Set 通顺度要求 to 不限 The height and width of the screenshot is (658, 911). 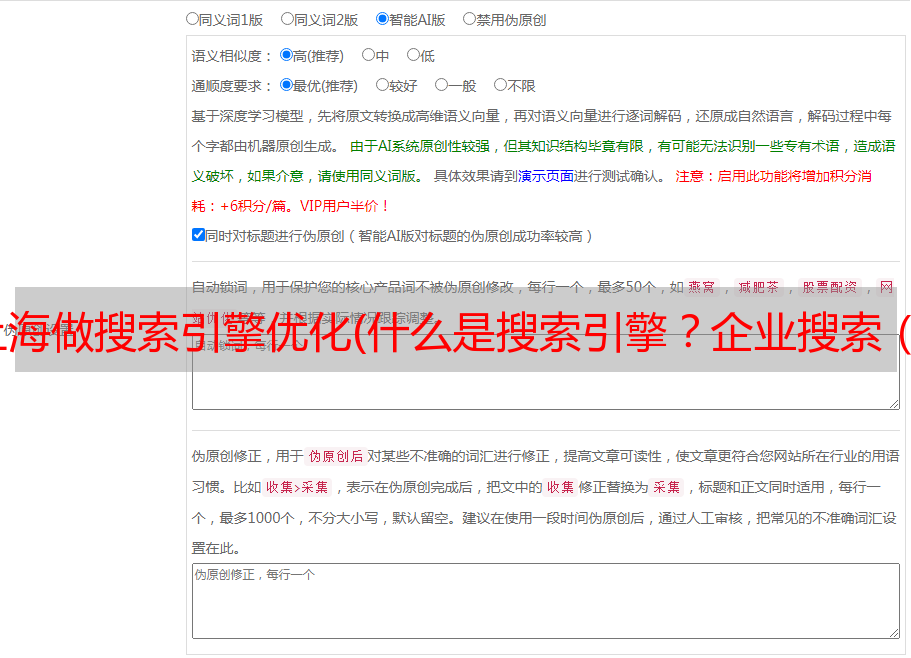coord(500,85)
